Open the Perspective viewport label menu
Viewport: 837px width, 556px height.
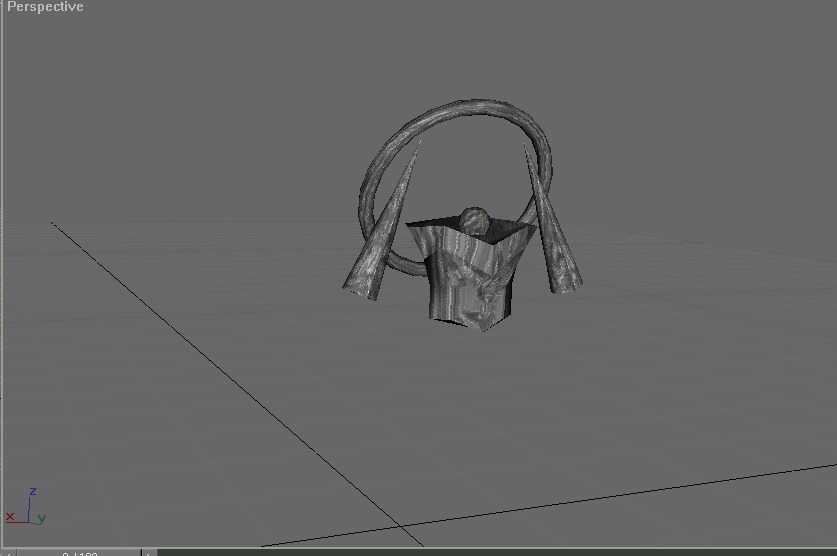tap(45, 7)
